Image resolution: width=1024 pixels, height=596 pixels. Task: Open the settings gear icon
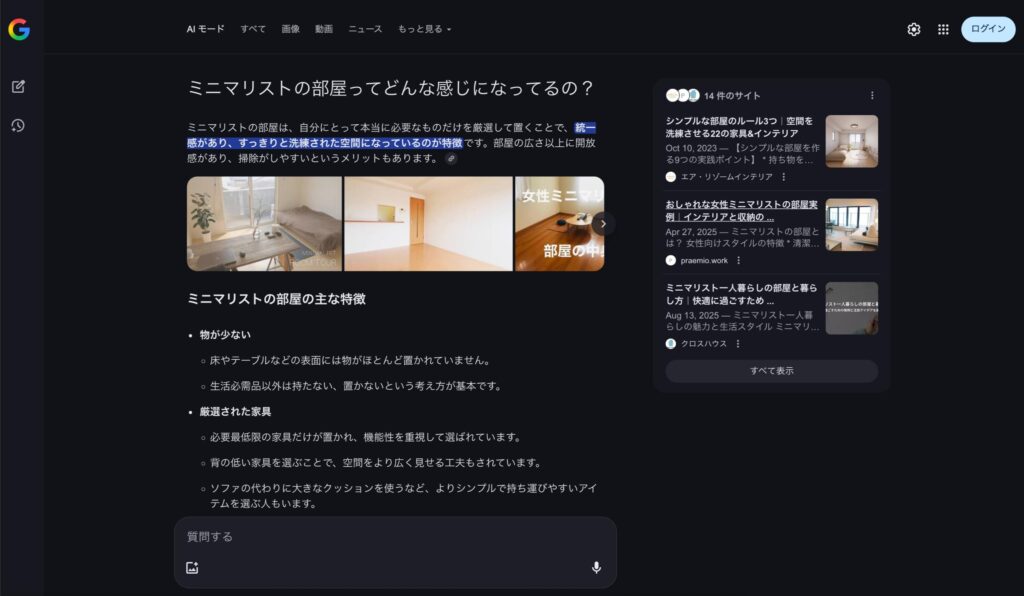tap(913, 29)
